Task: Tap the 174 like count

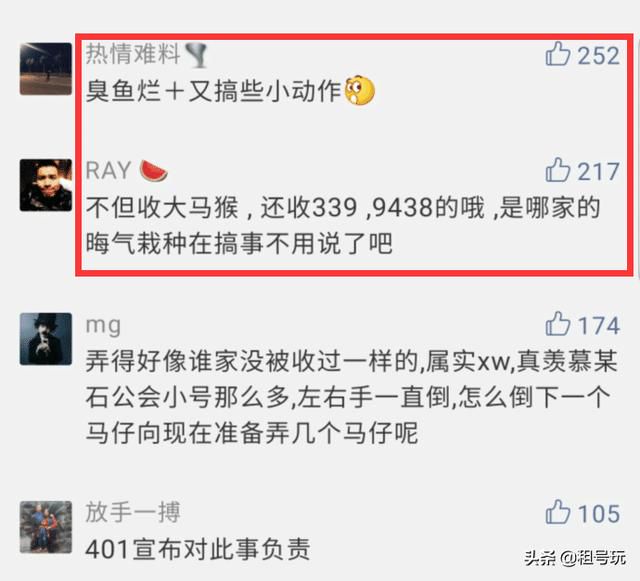Action: pos(599,325)
